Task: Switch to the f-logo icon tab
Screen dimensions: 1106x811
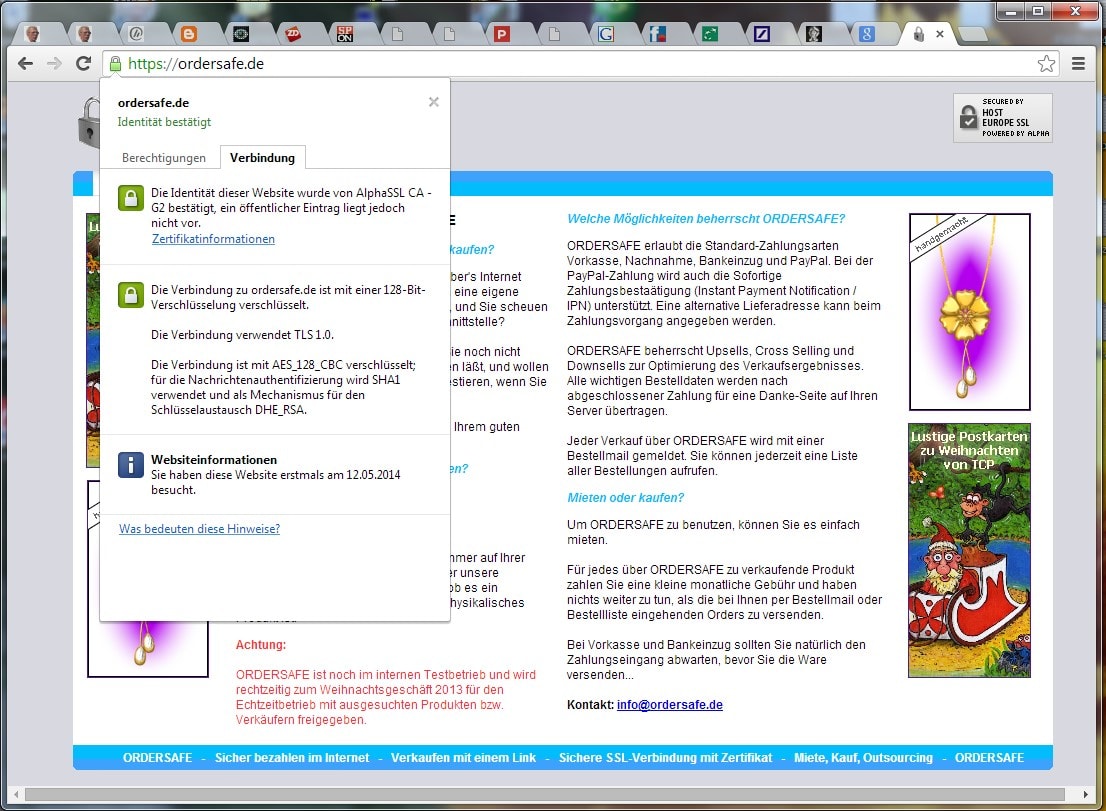Action: pos(657,34)
